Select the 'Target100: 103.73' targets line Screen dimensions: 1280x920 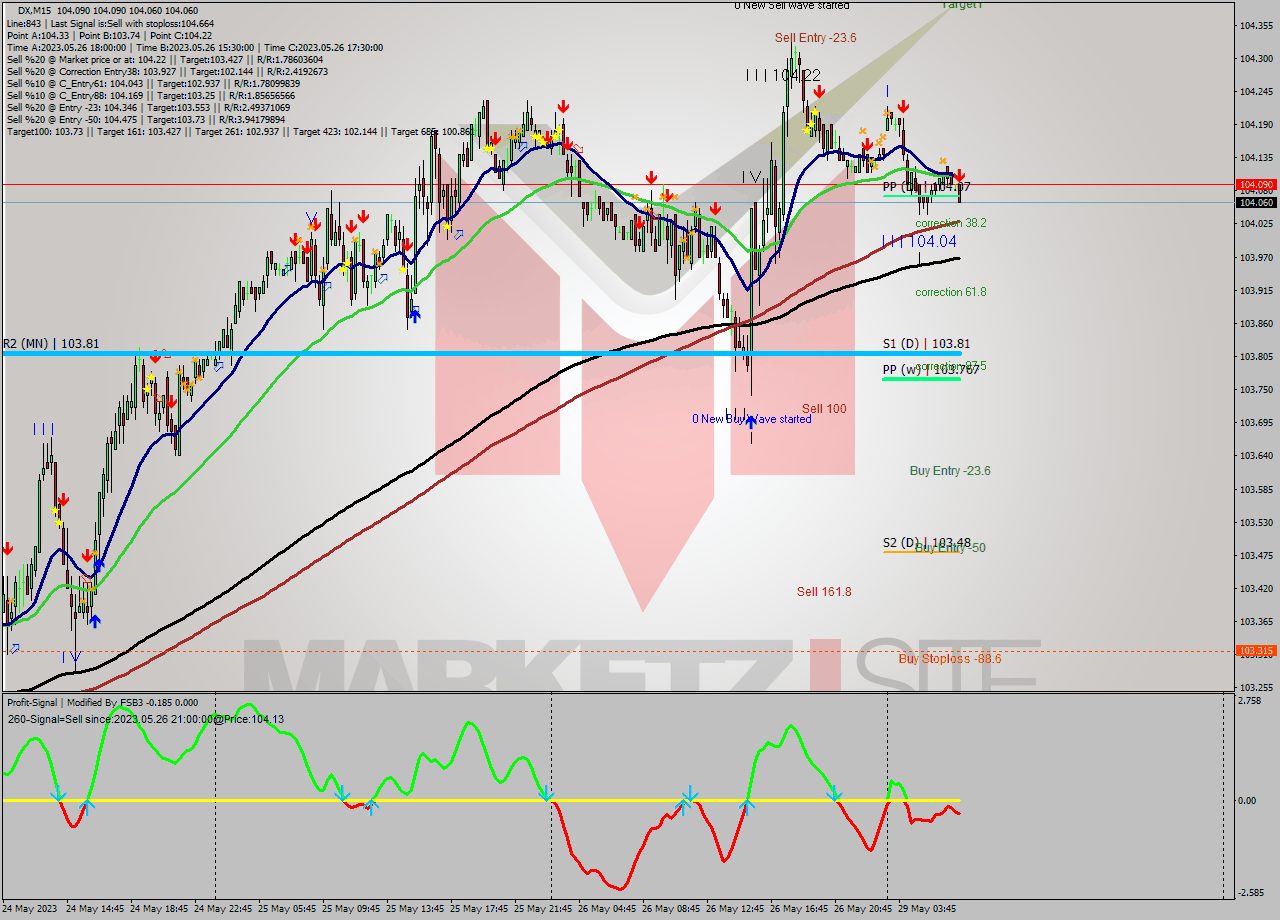coord(241,131)
